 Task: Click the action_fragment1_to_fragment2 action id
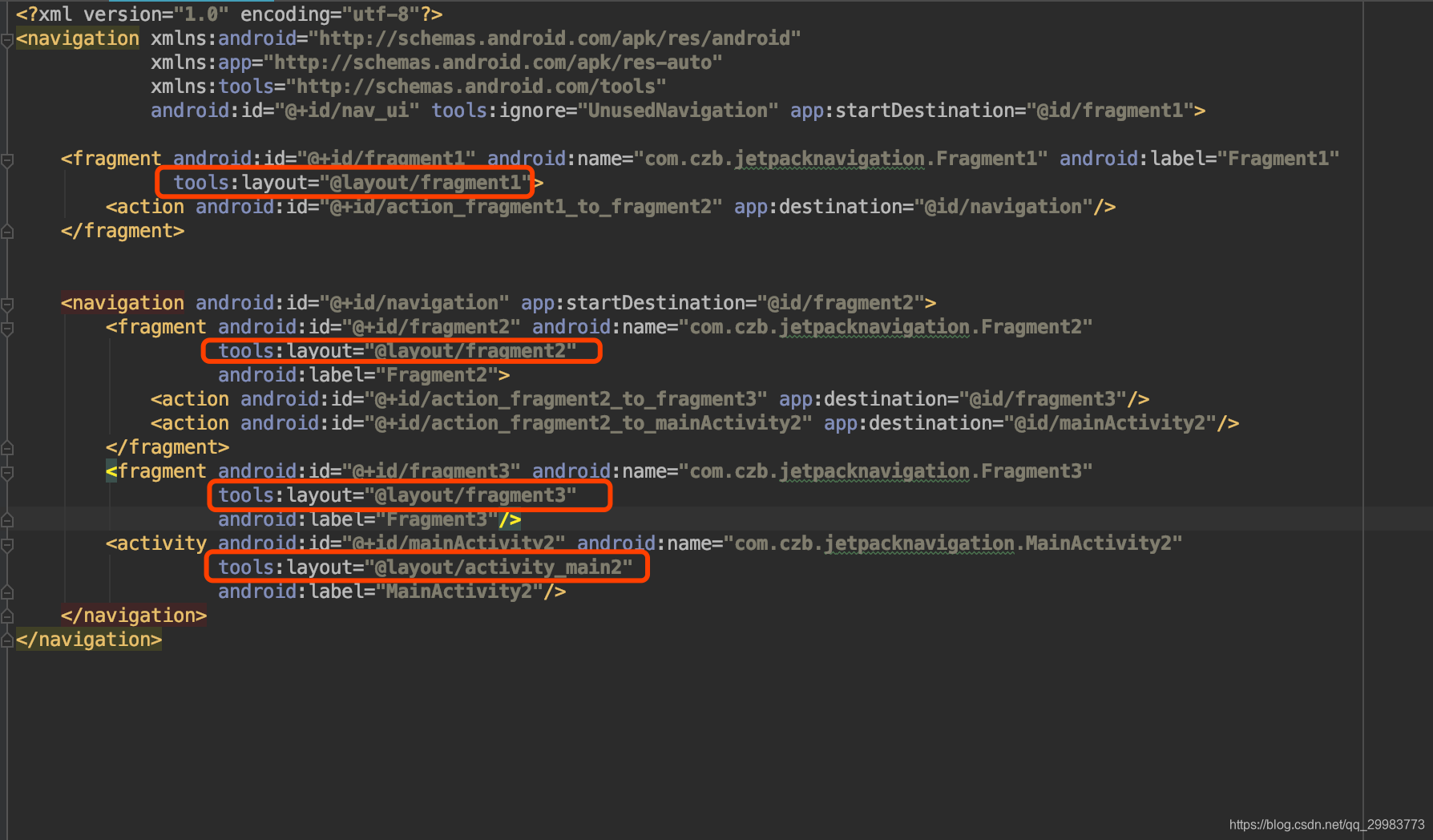[521, 207]
